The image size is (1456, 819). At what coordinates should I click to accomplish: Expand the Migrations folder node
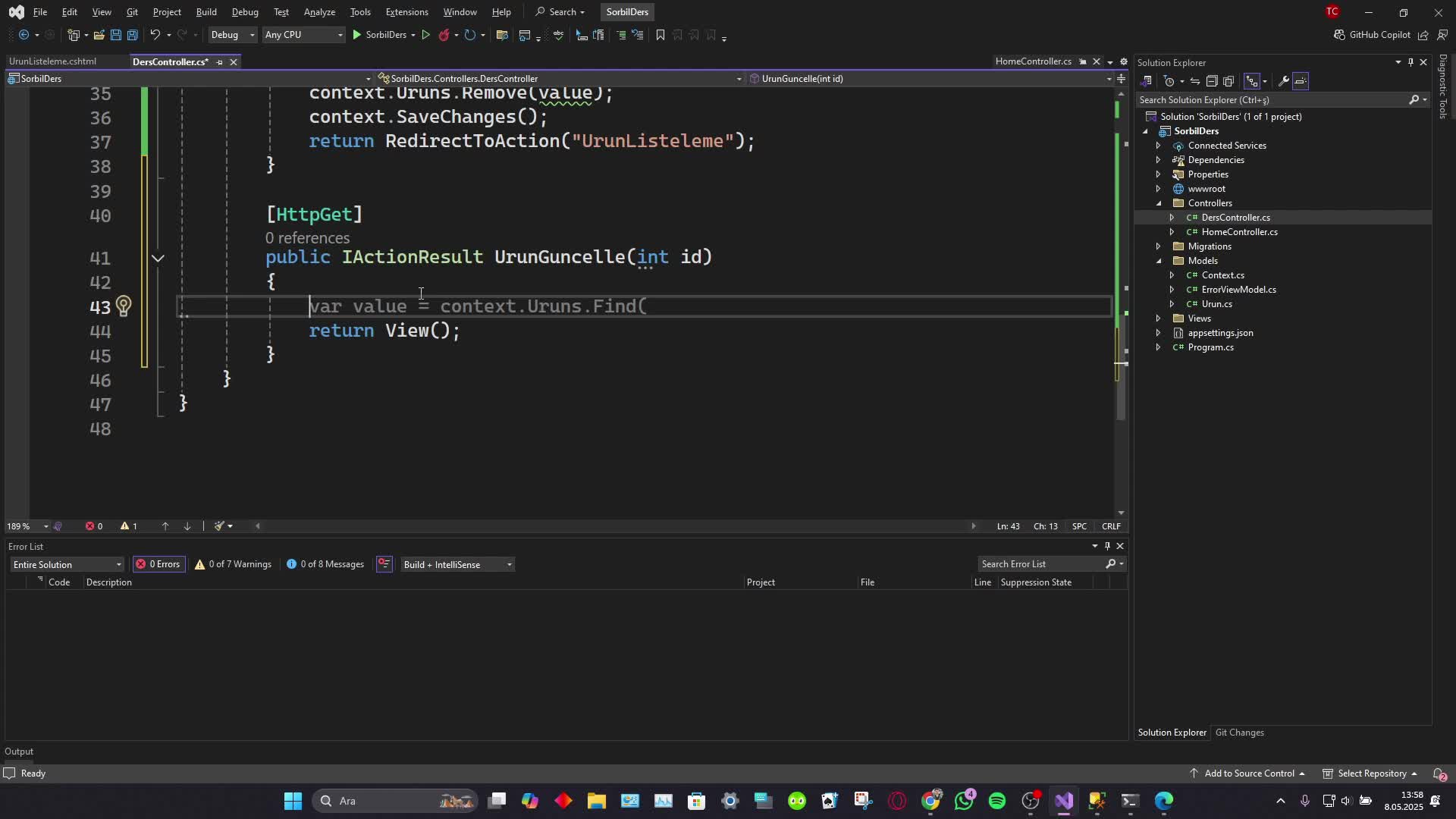(x=1159, y=246)
